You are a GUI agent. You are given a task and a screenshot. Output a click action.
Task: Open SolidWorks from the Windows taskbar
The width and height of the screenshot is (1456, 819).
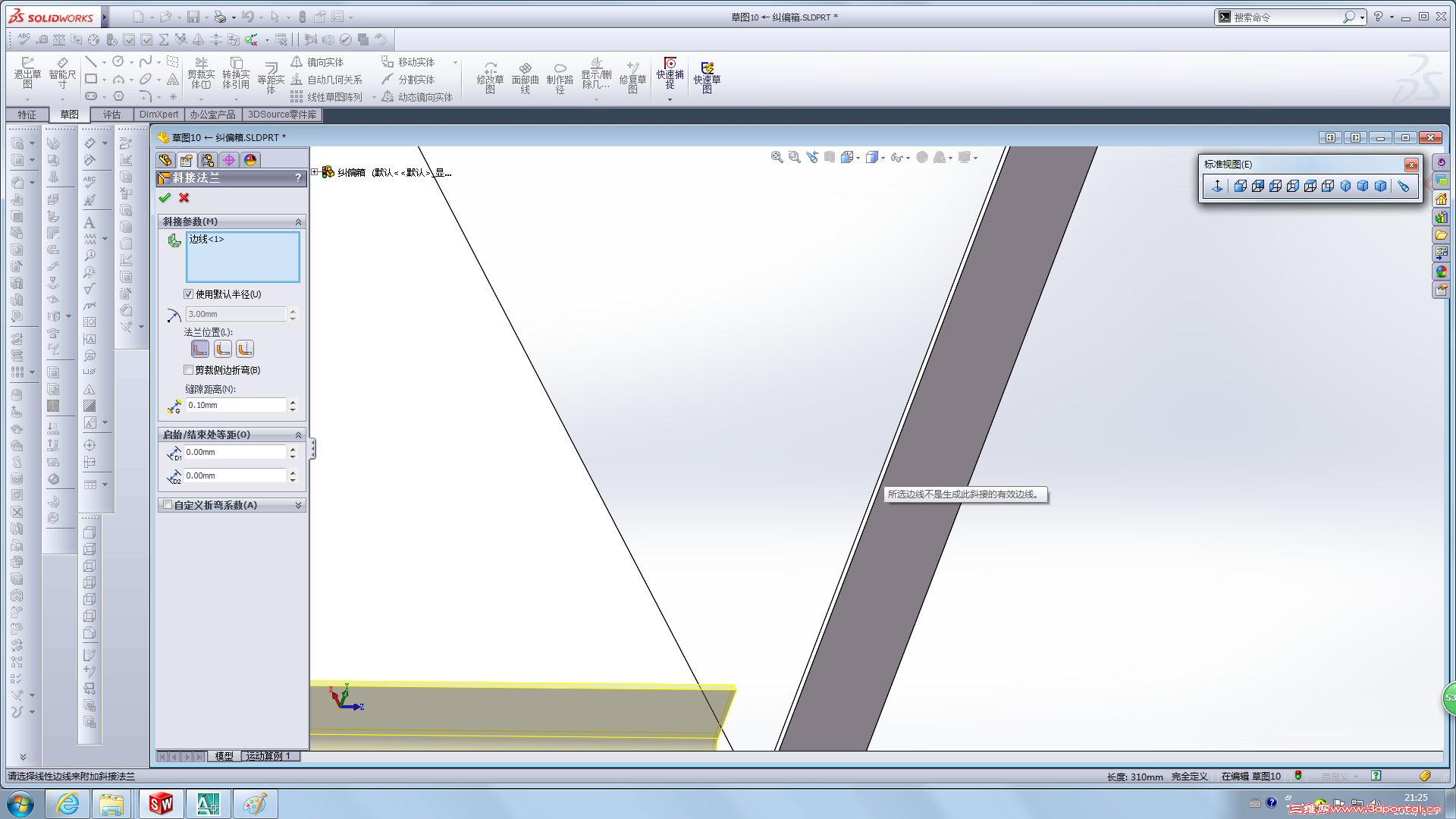[x=161, y=804]
